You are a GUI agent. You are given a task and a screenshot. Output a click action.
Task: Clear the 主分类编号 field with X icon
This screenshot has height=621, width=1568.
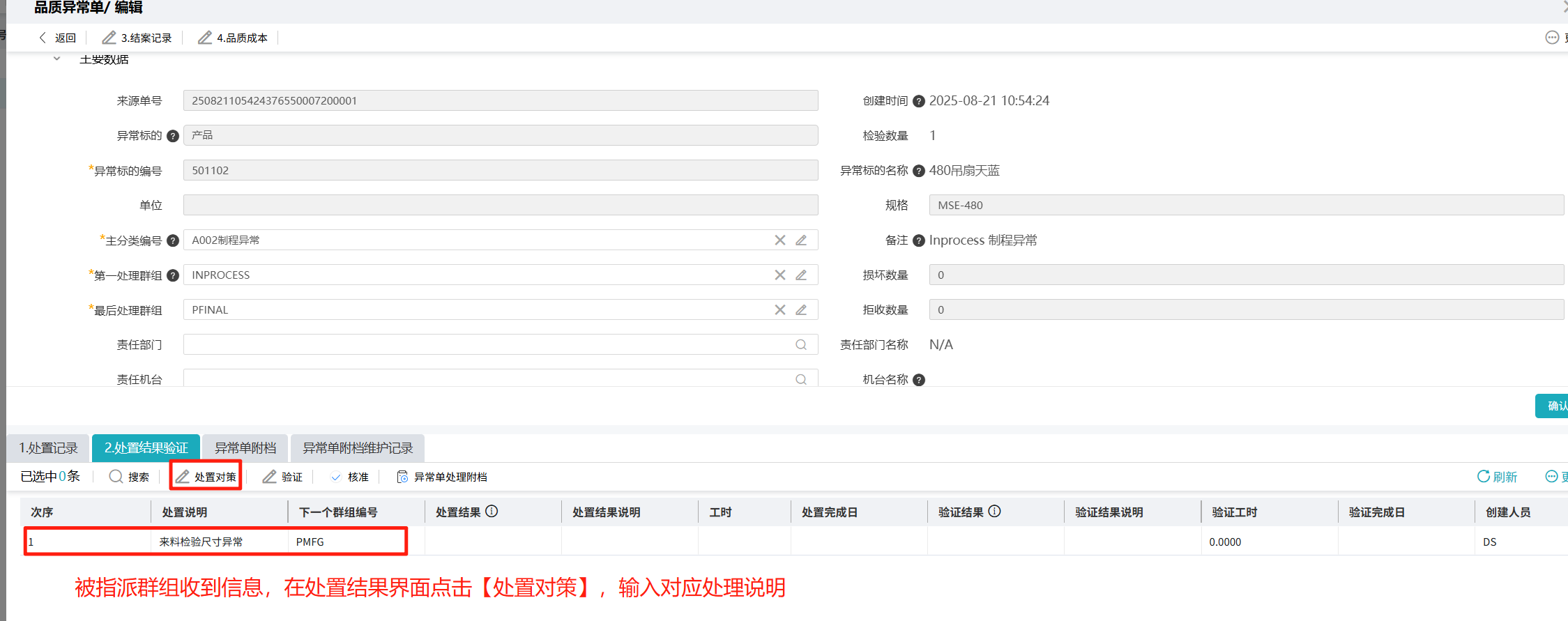pyautogui.click(x=780, y=240)
